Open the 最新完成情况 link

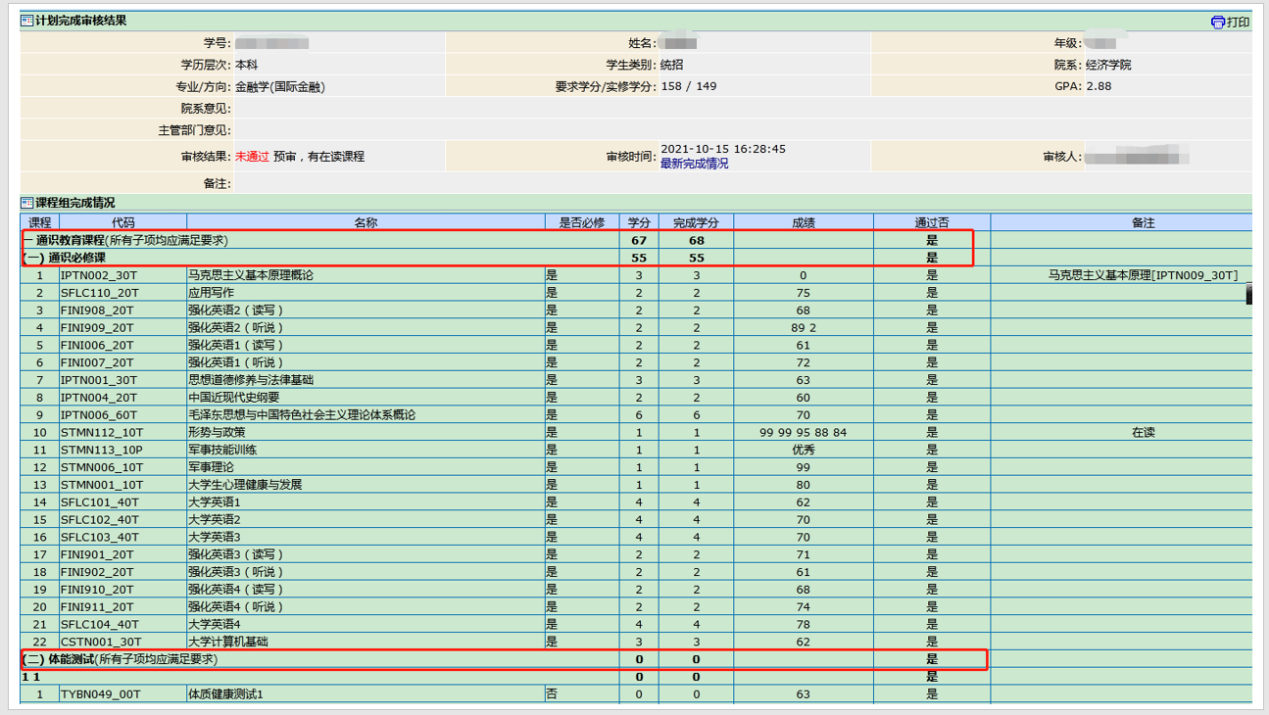point(694,164)
